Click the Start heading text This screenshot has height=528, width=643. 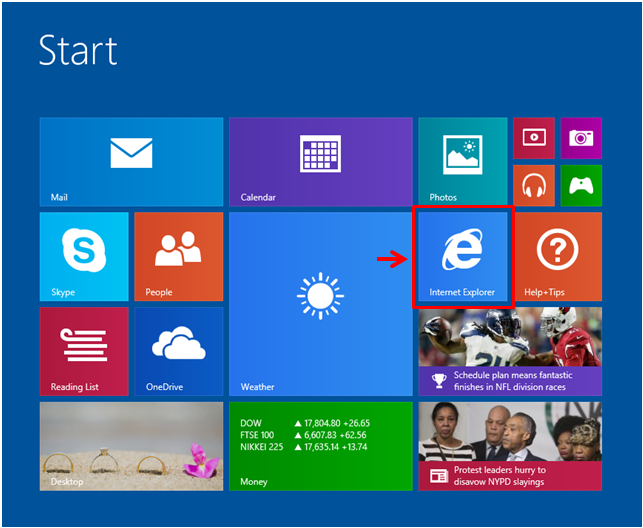[78, 50]
